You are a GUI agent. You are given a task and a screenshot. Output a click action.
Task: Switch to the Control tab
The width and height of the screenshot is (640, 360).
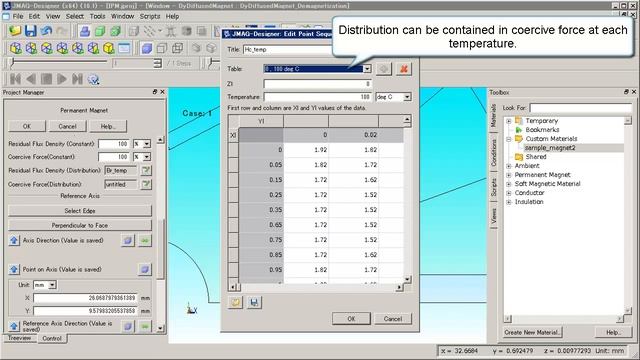[x=52, y=338]
